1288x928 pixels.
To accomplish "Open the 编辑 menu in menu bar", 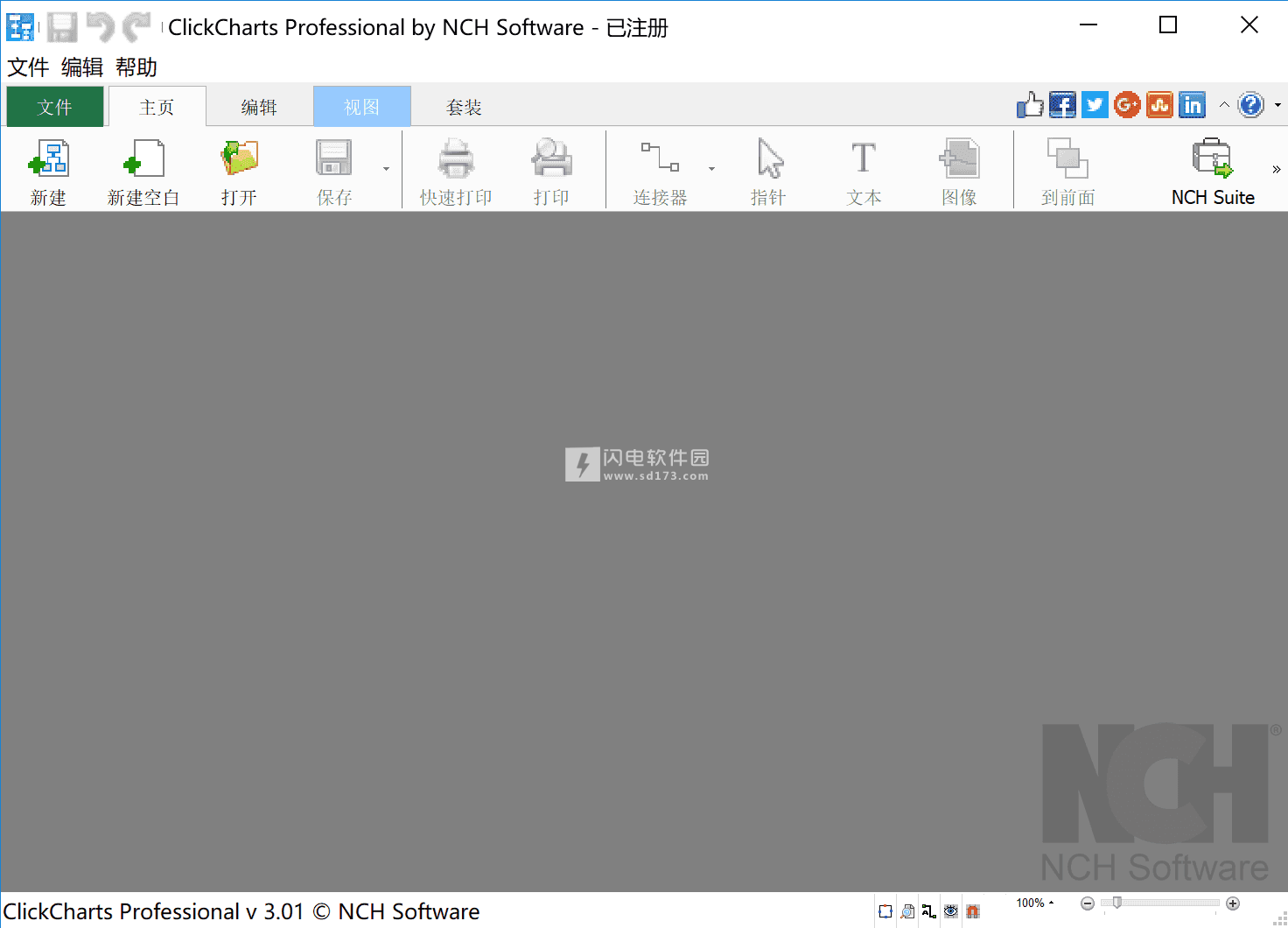I will click(x=82, y=67).
